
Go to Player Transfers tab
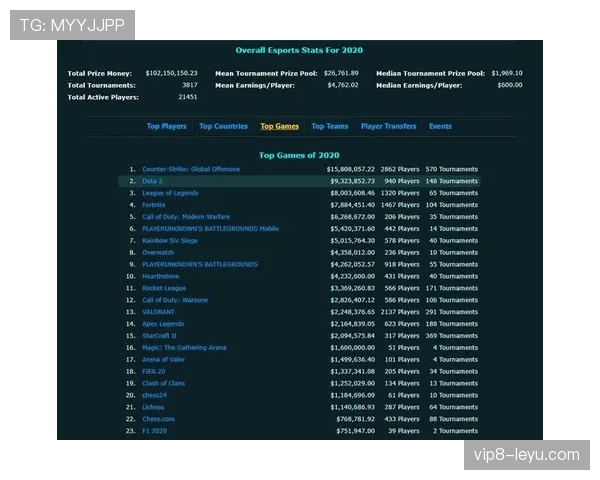point(388,126)
